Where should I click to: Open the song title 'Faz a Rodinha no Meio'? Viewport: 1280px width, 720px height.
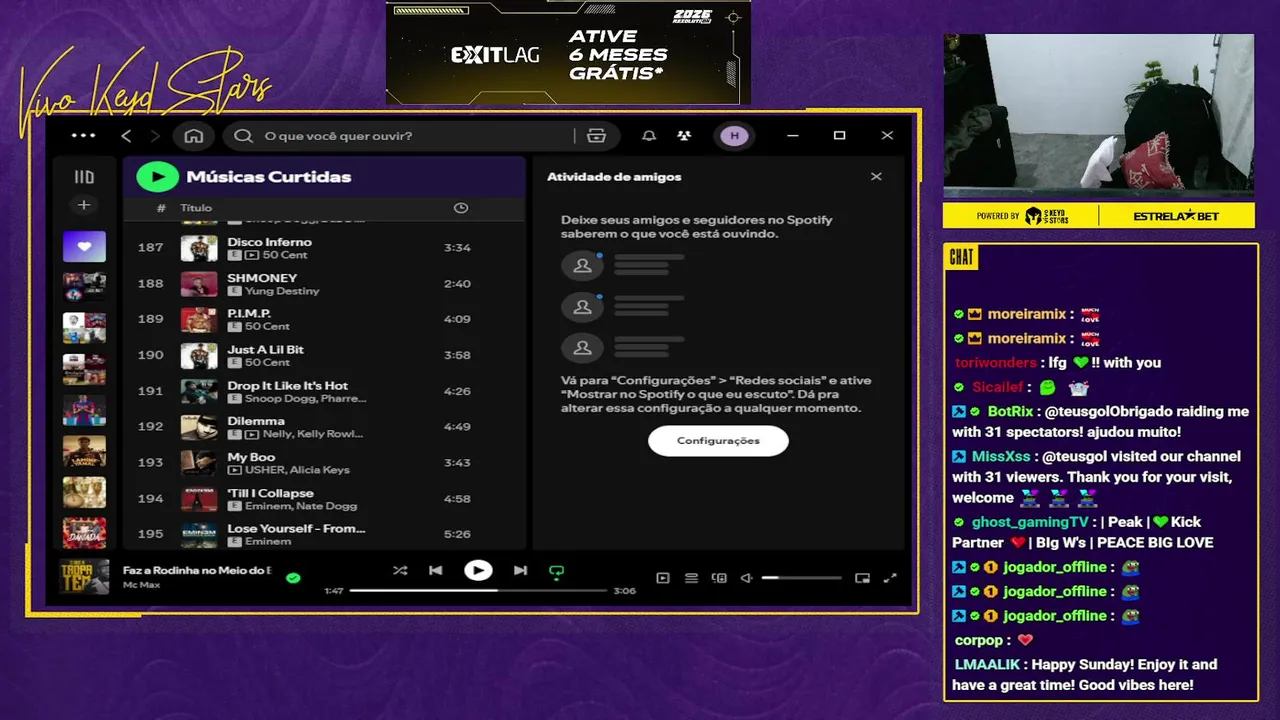pos(197,570)
